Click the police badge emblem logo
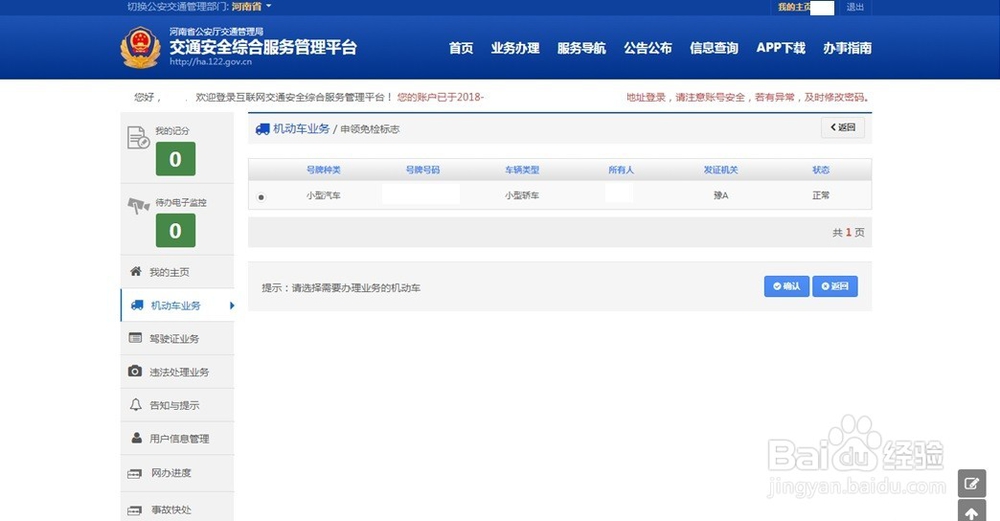Screen dimensions: 1000x521 tap(140, 47)
